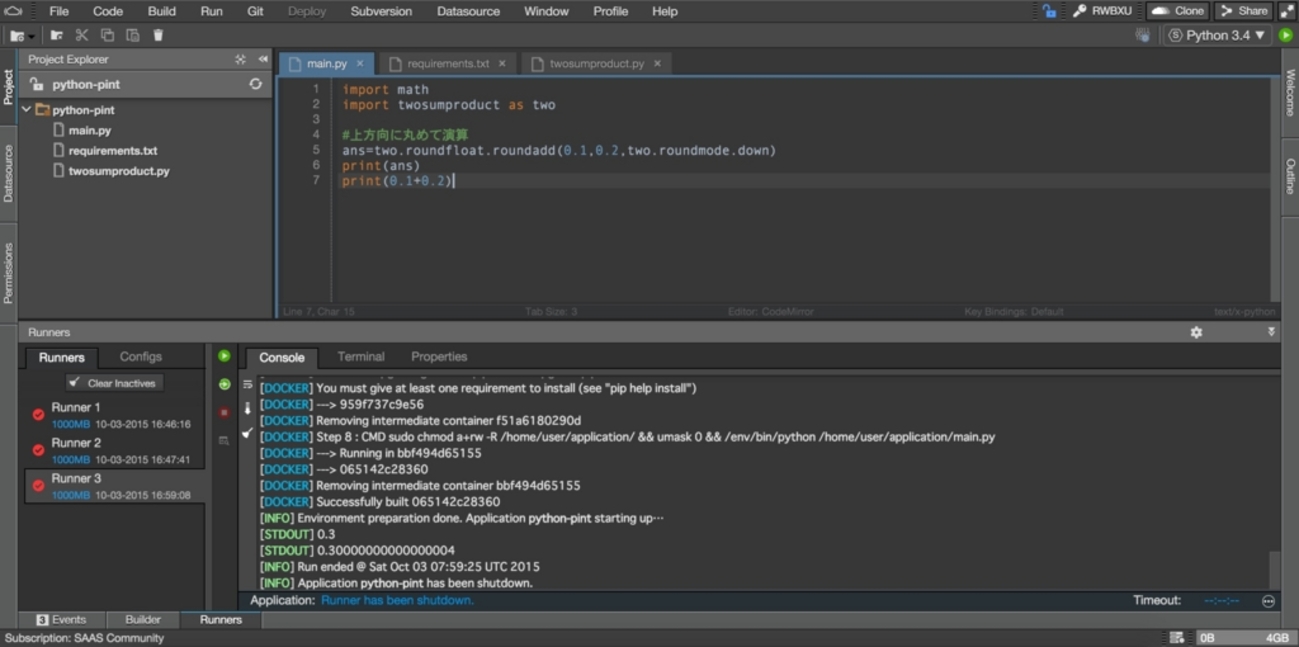
Task: Collapse the Project Explorer panel
Action: coord(263,60)
